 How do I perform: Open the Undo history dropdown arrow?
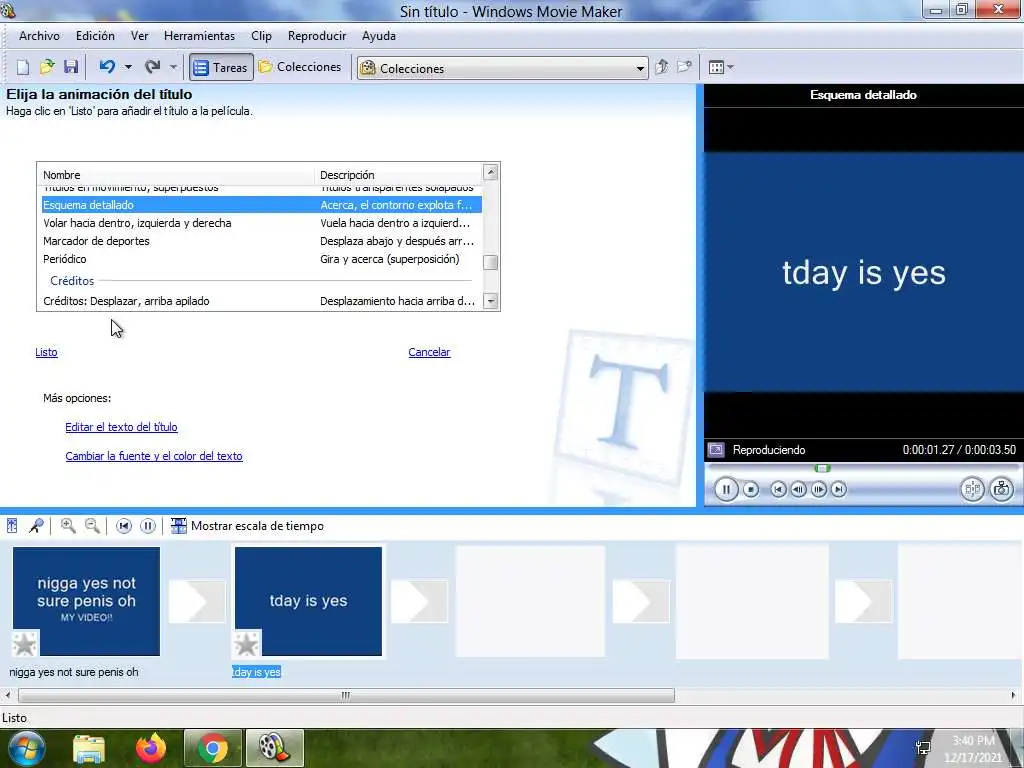coord(129,67)
